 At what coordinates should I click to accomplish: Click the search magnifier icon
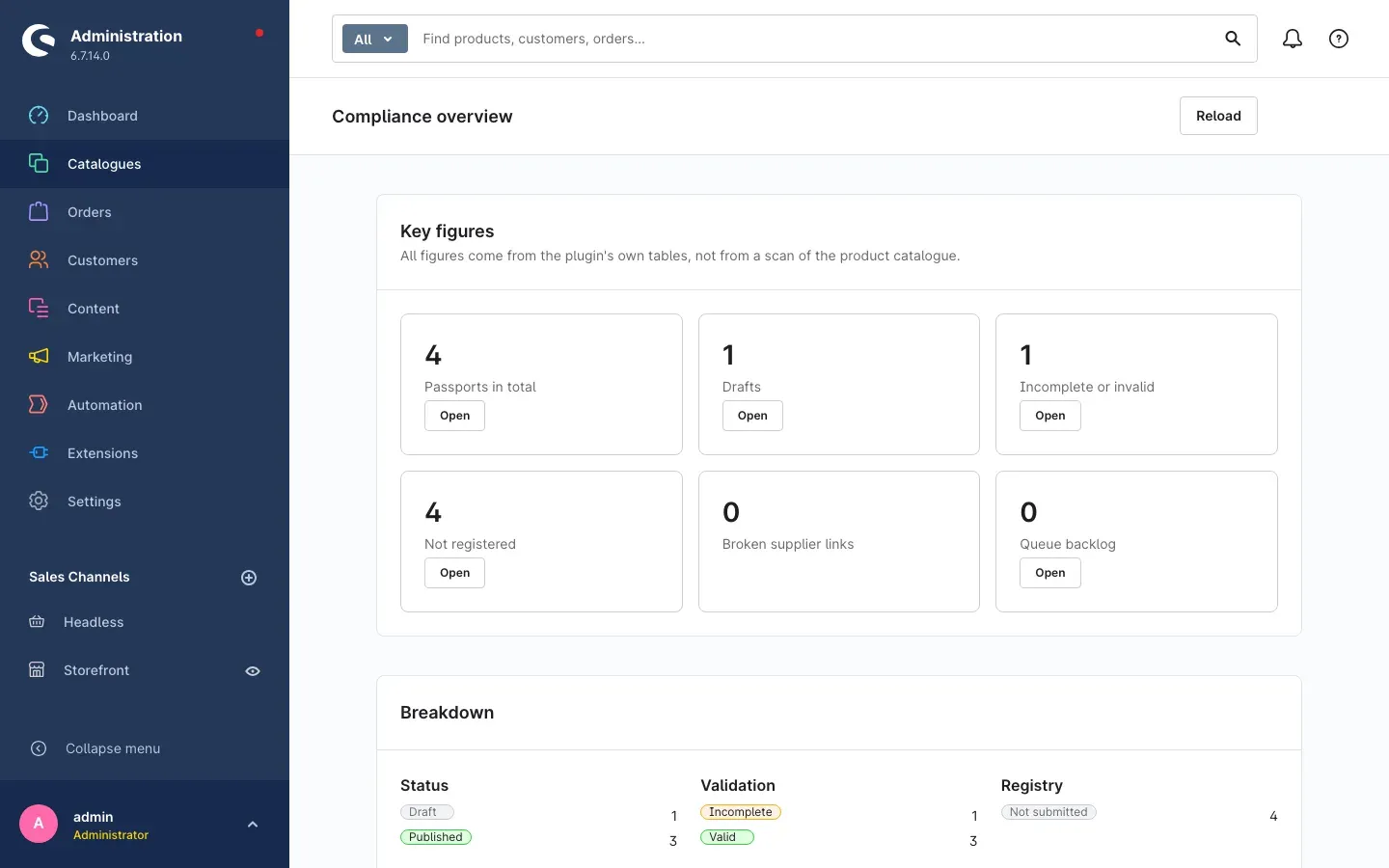point(1233,39)
